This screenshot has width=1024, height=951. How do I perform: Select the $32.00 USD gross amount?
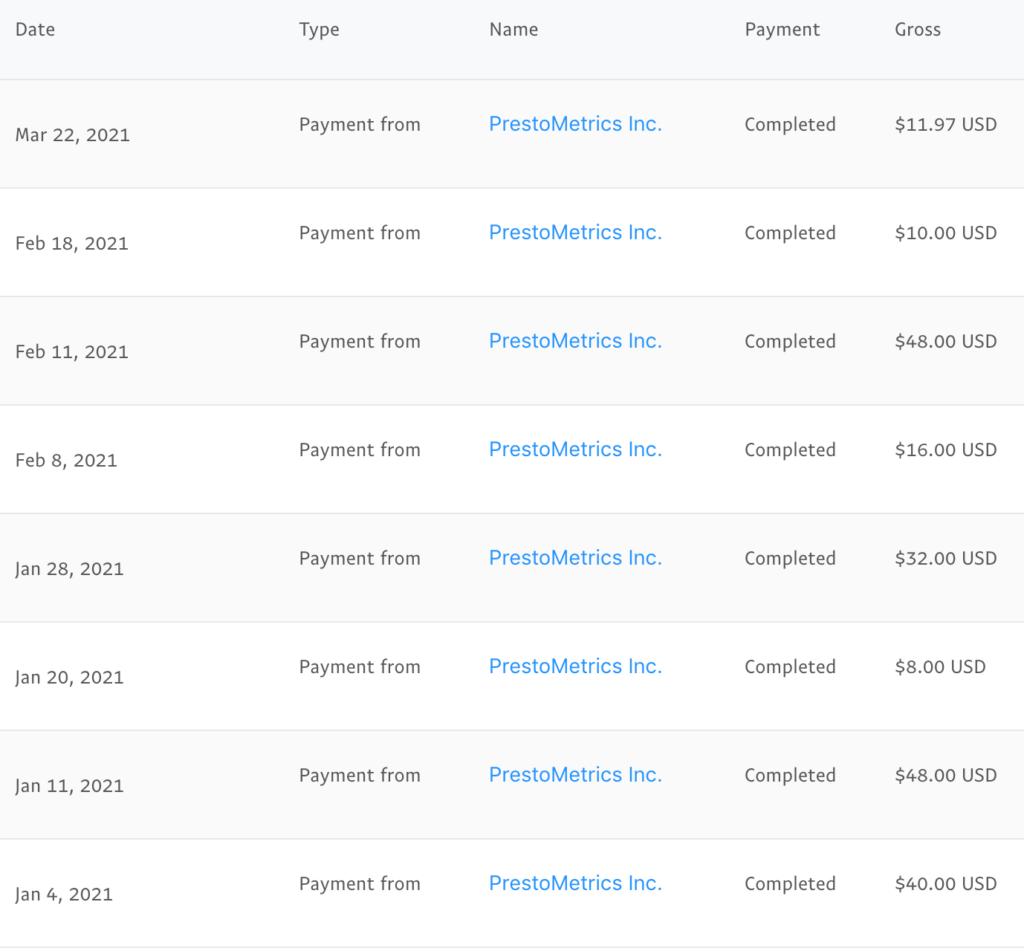point(946,558)
